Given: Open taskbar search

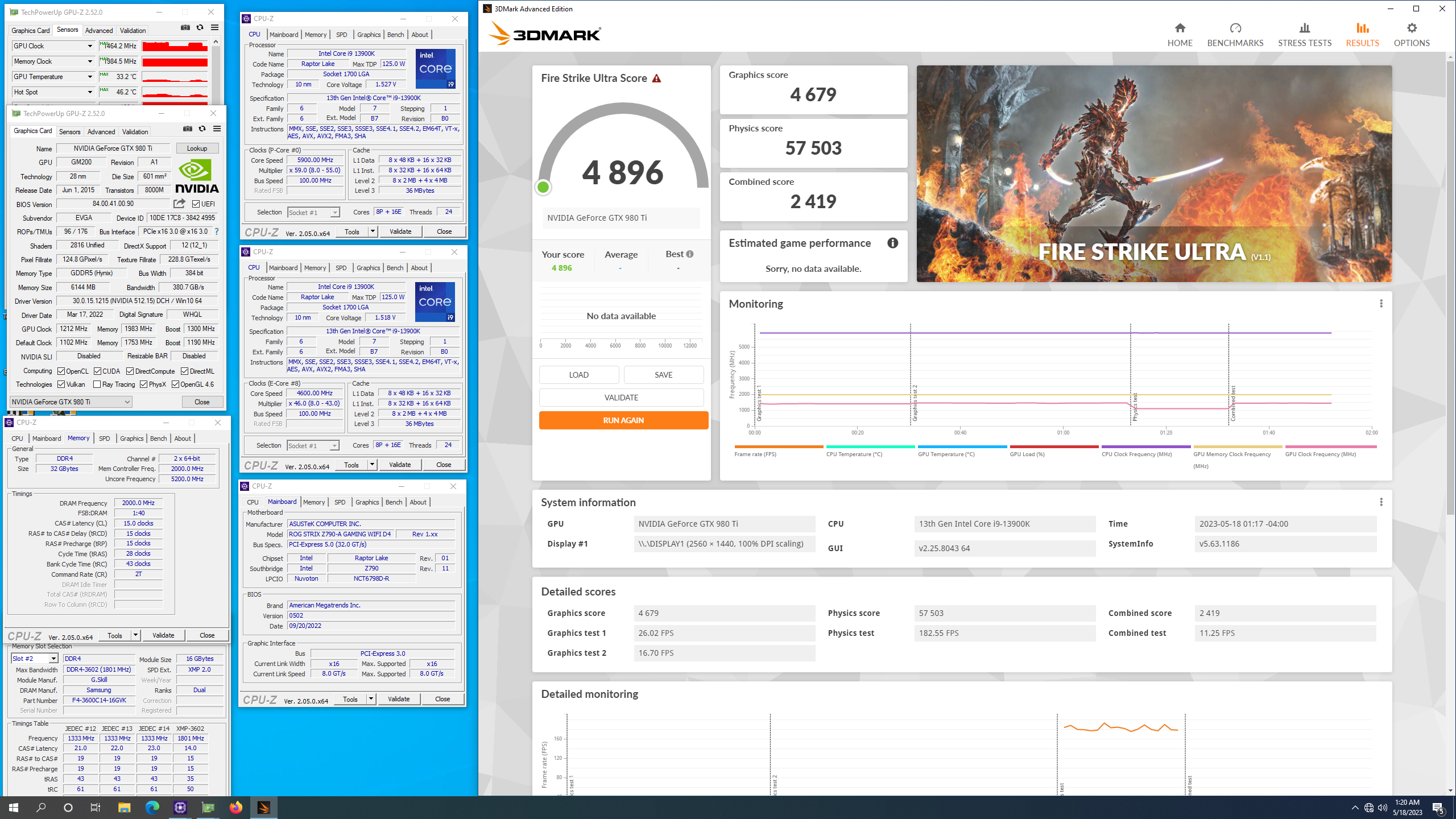Looking at the screenshot, I should pos(41,807).
